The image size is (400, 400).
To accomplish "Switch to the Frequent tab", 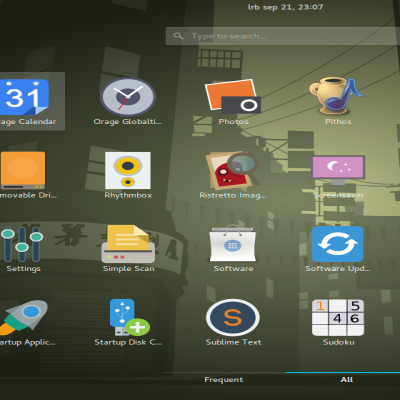I will pyautogui.click(x=224, y=380).
